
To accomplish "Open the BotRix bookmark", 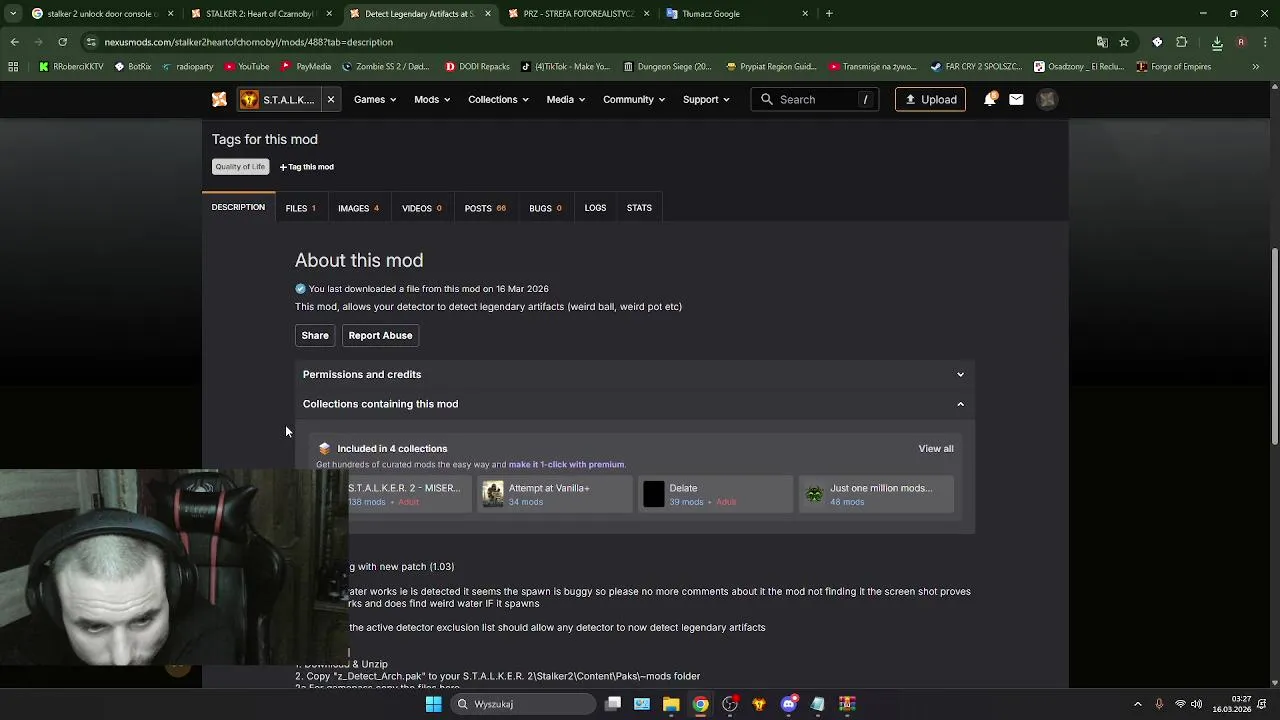I will click(x=133, y=67).
